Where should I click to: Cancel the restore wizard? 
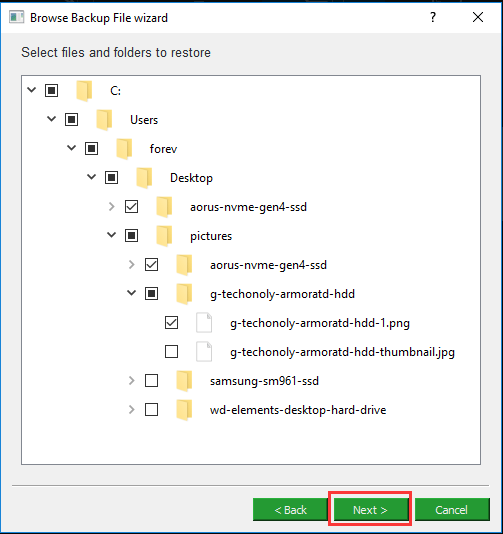[452, 509]
